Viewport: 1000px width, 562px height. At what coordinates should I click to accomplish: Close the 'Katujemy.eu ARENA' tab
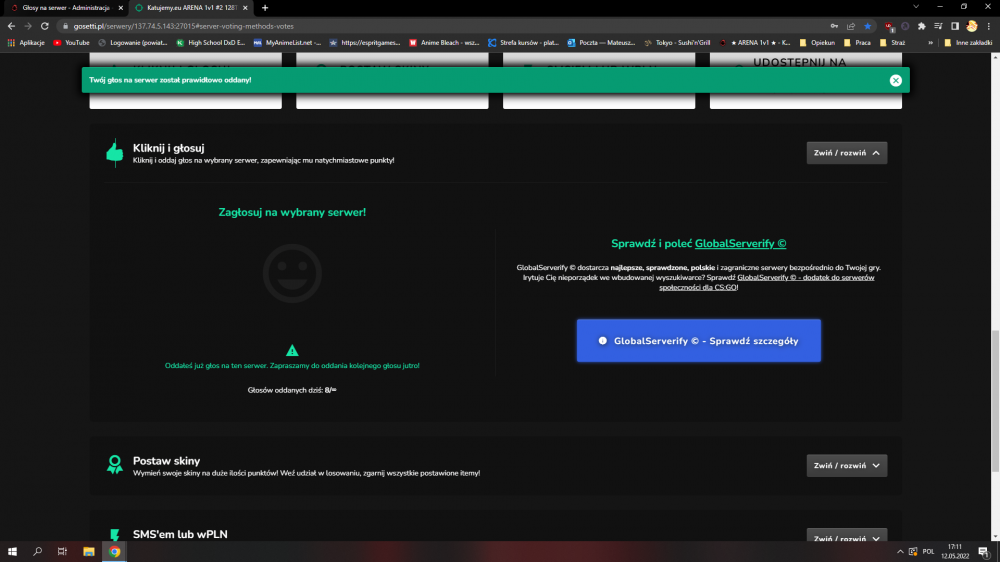click(x=245, y=8)
